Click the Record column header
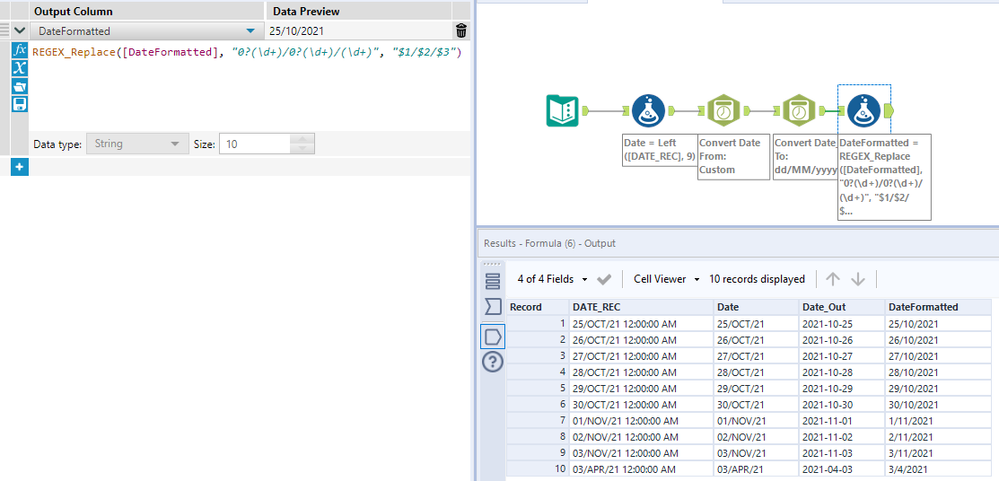999x481 pixels. (x=538, y=307)
